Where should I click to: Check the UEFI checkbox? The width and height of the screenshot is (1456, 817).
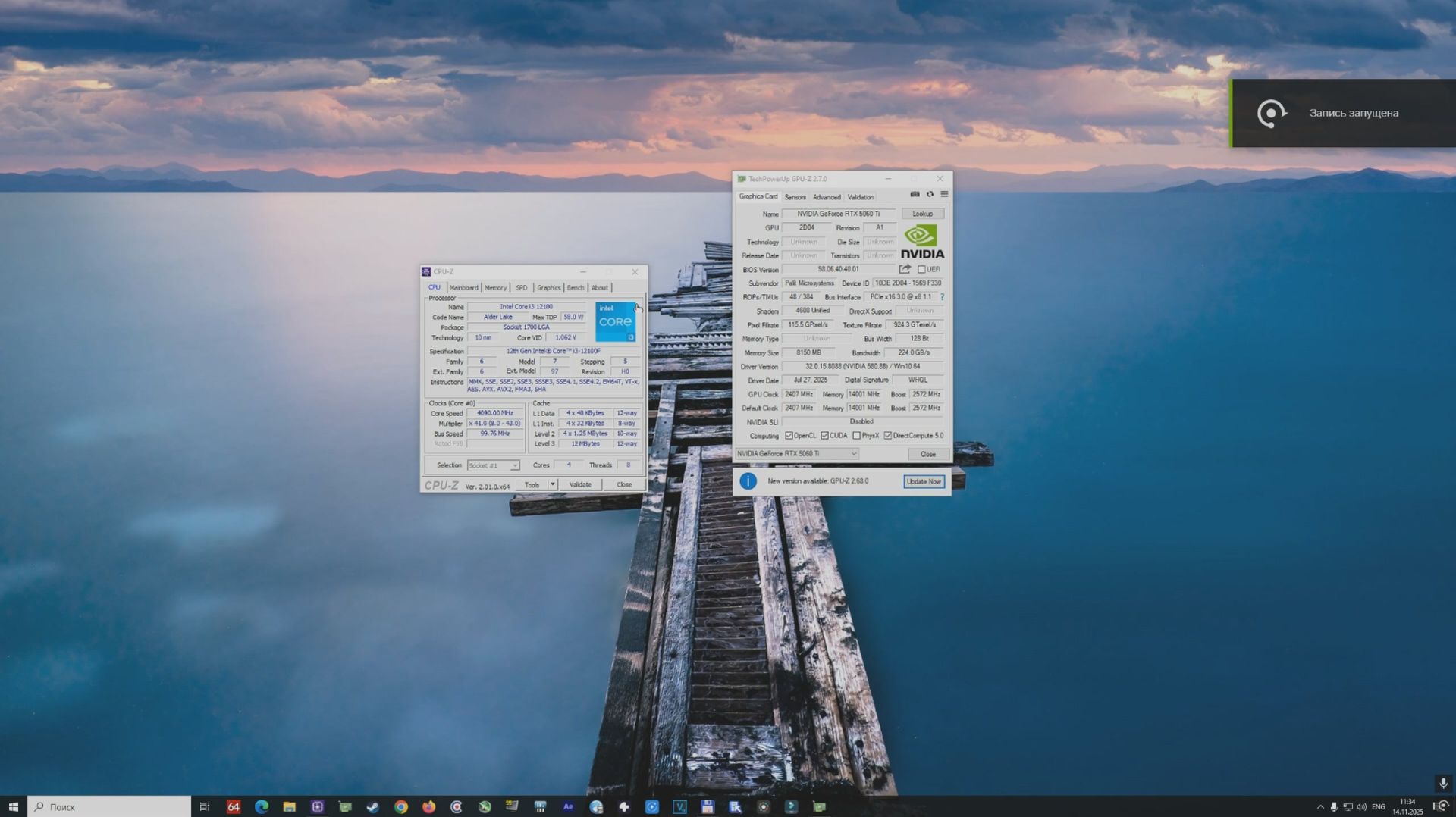point(921,269)
